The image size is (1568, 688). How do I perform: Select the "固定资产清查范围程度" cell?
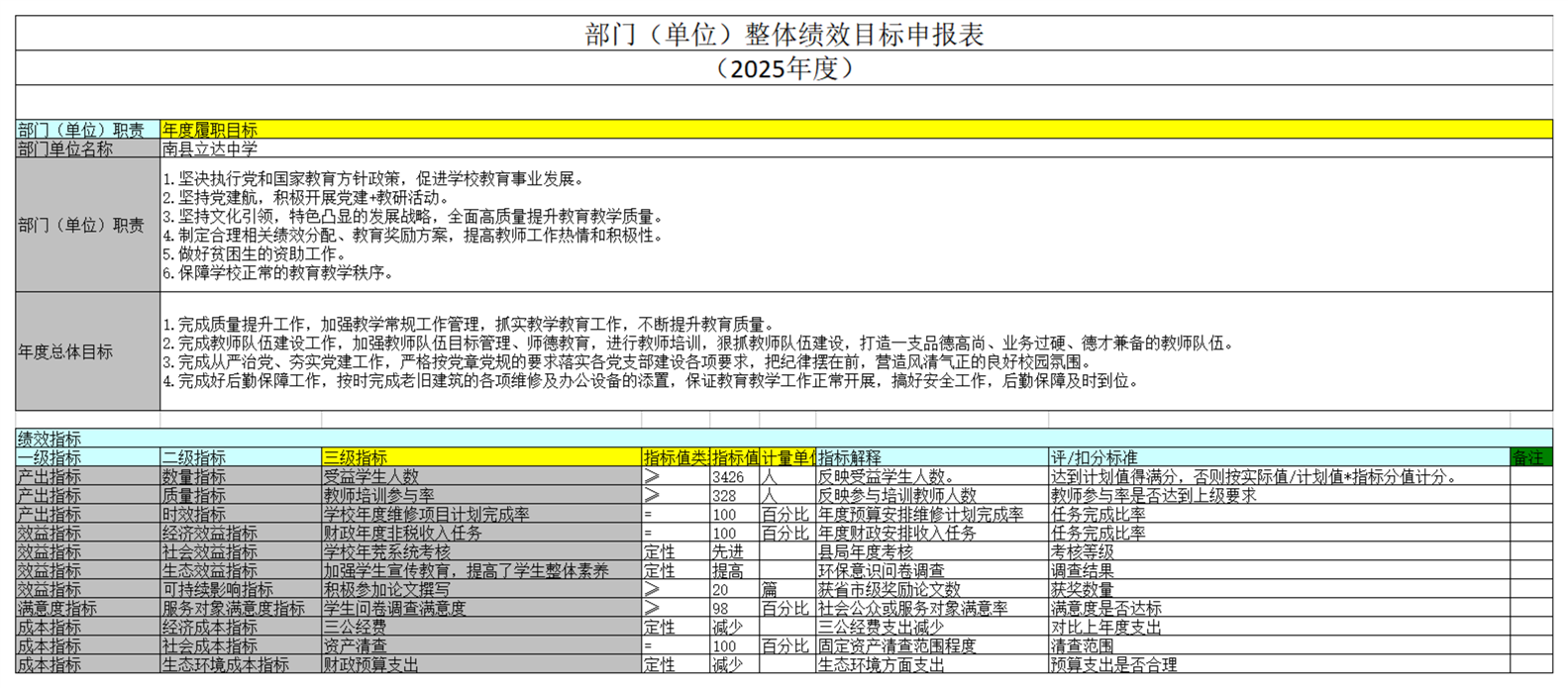[x=932, y=645]
